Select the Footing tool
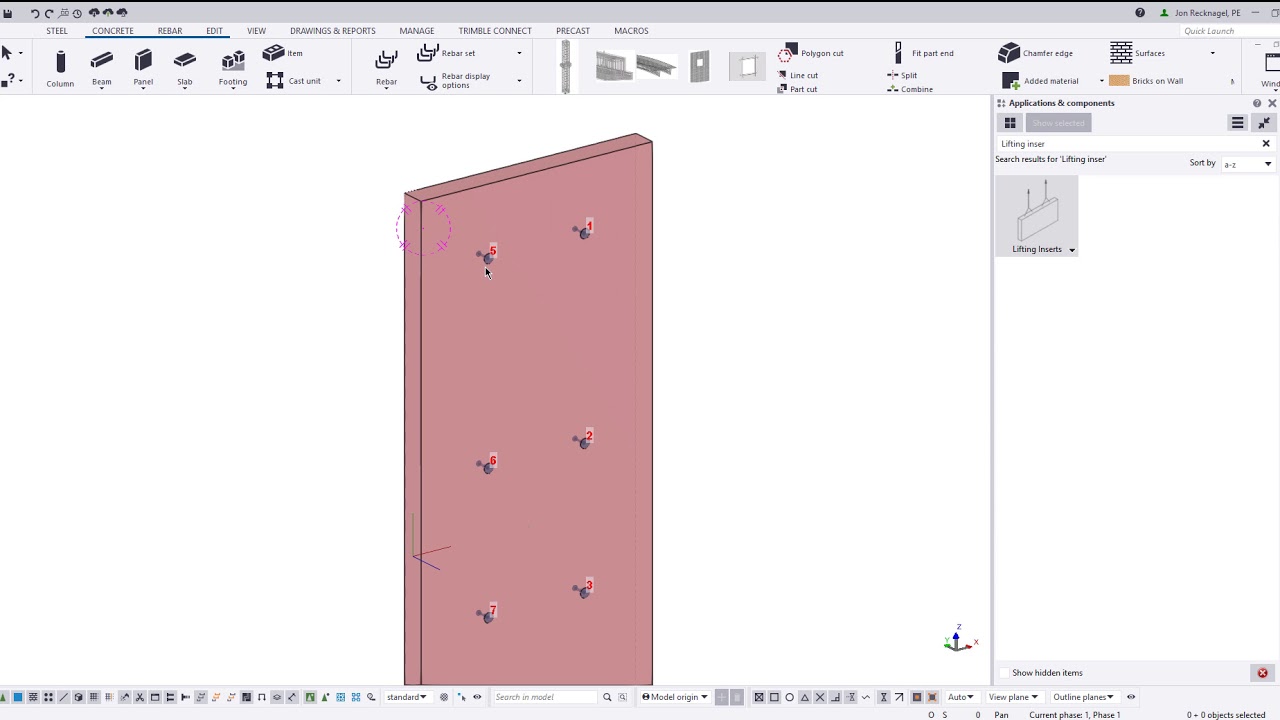Screen dimensions: 1280x720 click(x=233, y=69)
